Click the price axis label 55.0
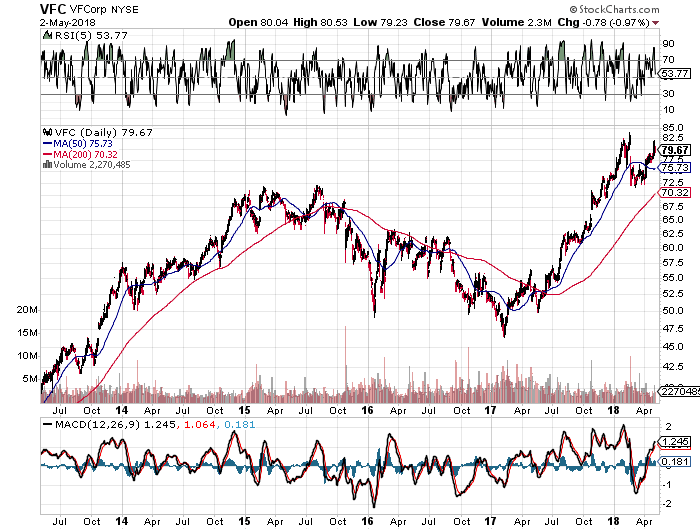 pos(673,278)
